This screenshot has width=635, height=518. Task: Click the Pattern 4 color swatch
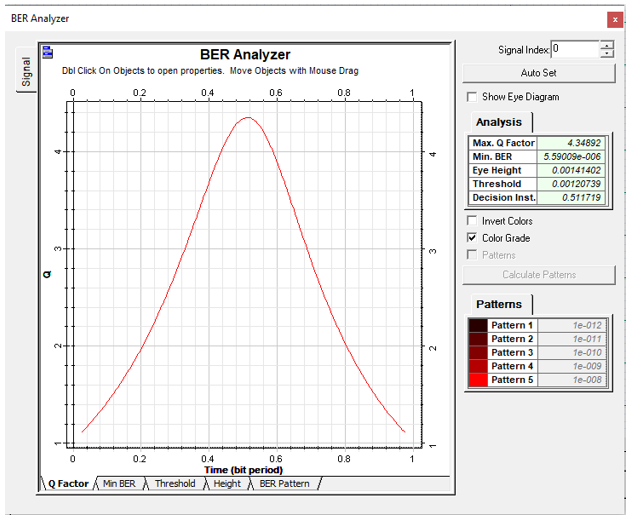478,366
